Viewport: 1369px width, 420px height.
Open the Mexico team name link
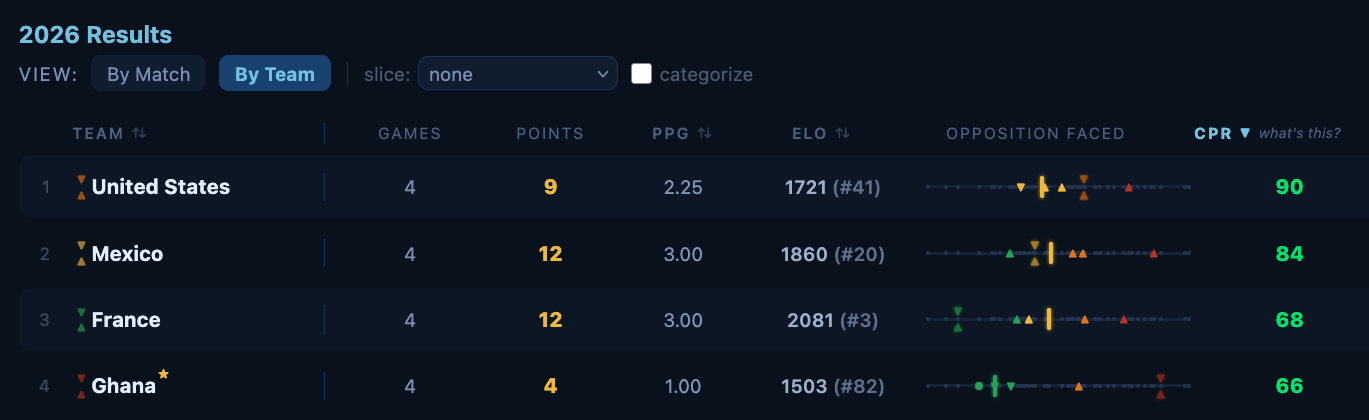pos(127,254)
